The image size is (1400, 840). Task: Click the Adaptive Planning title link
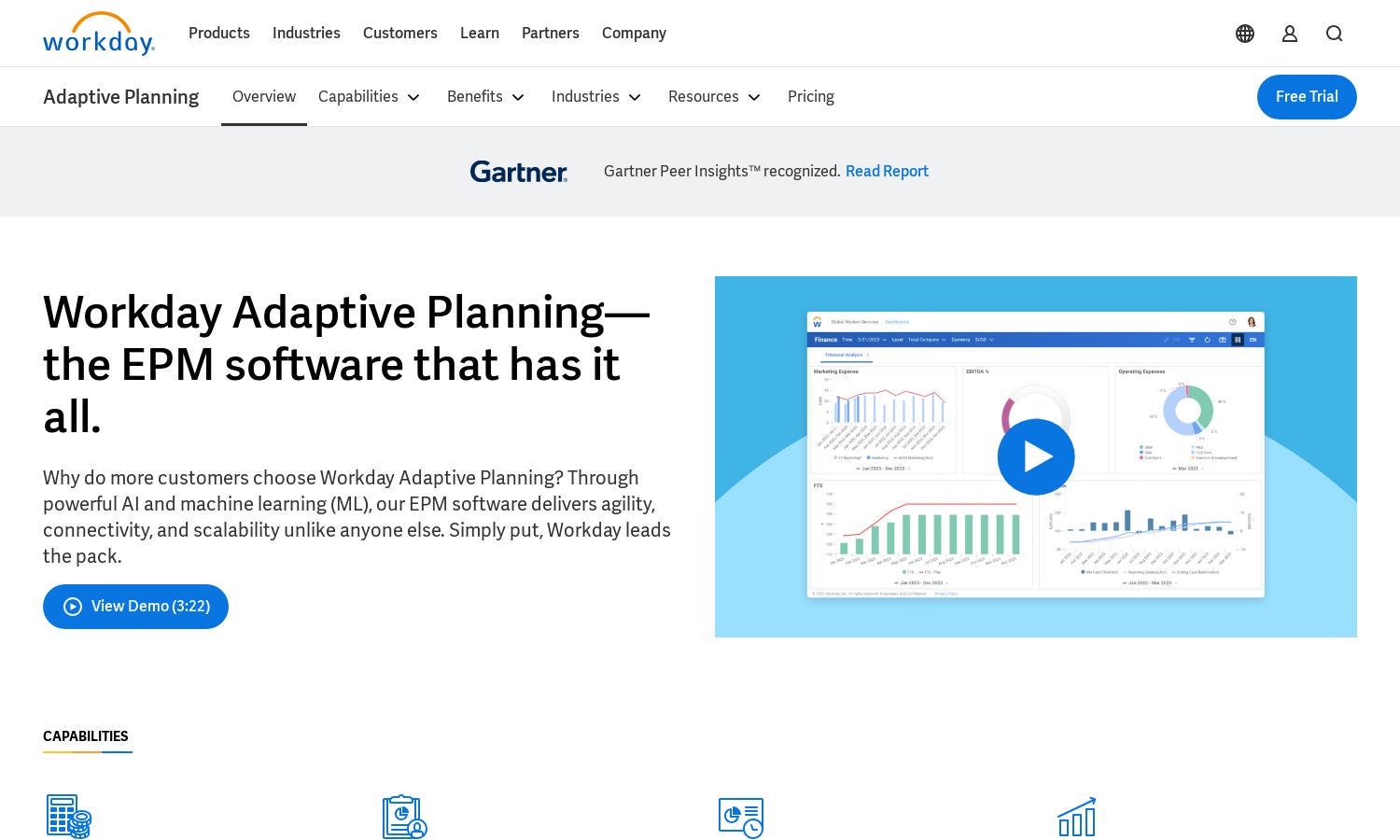[x=121, y=97]
